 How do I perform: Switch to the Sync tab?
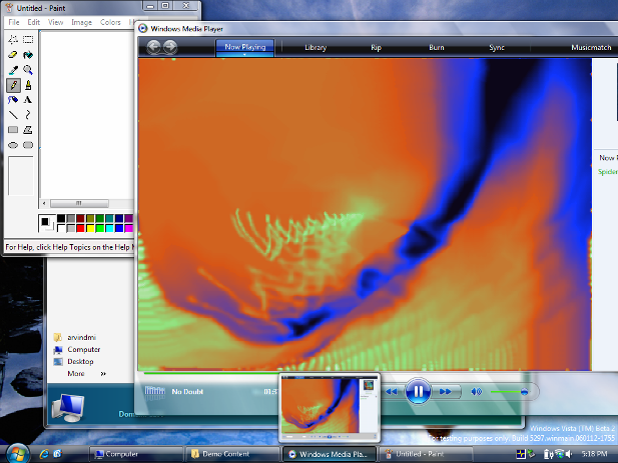tap(497, 48)
